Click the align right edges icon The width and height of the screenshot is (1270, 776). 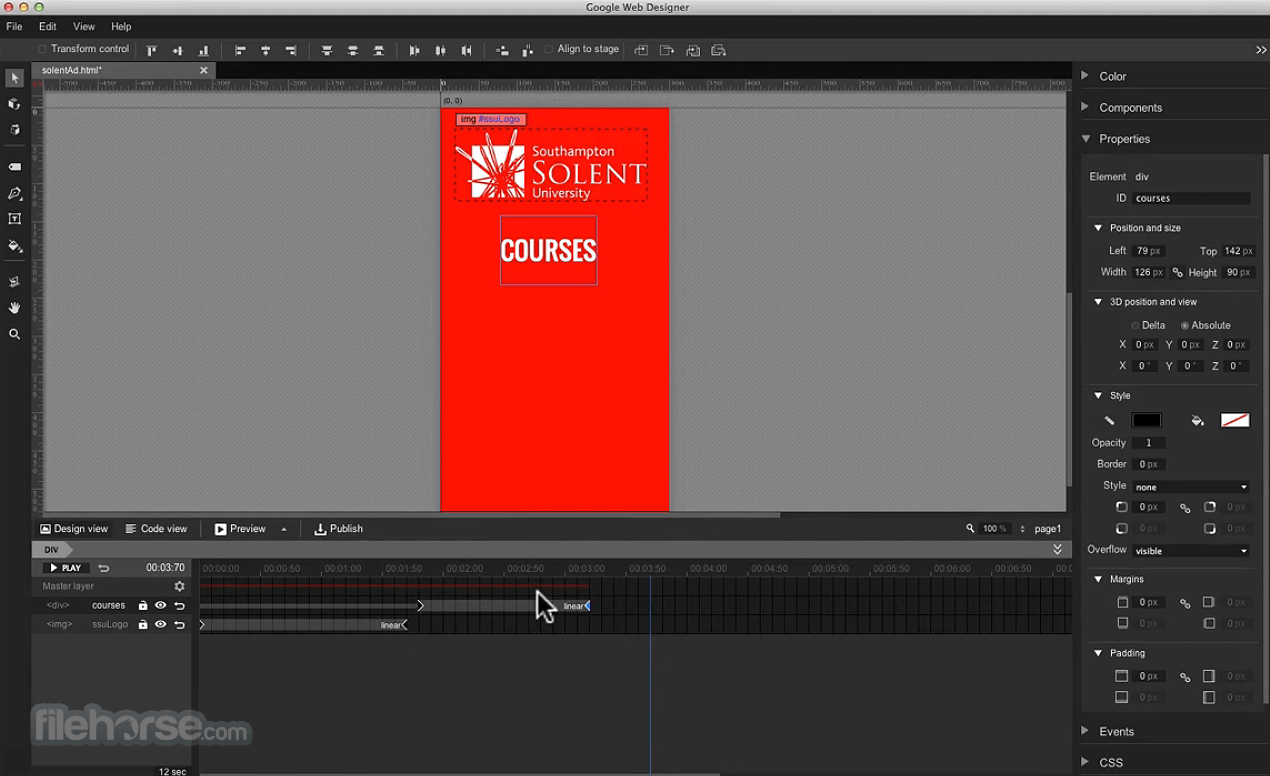(x=291, y=50)
